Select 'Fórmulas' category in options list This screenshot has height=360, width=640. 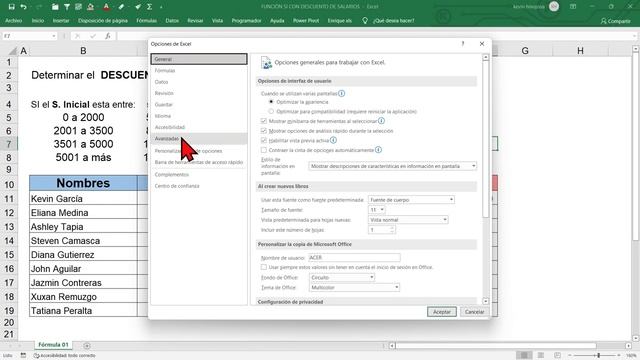tap(199, 71)
